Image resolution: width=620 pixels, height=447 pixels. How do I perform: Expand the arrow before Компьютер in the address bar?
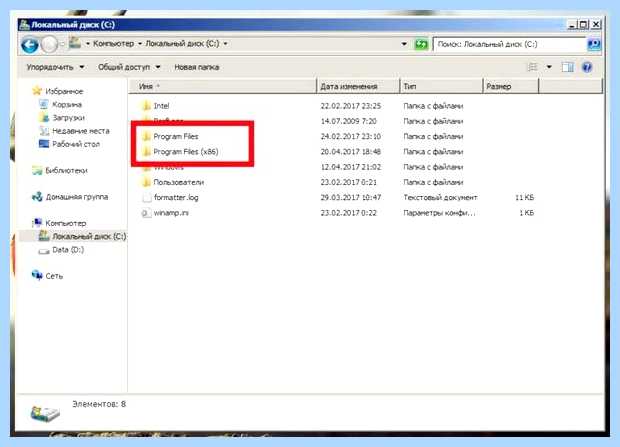coord(87,44)
